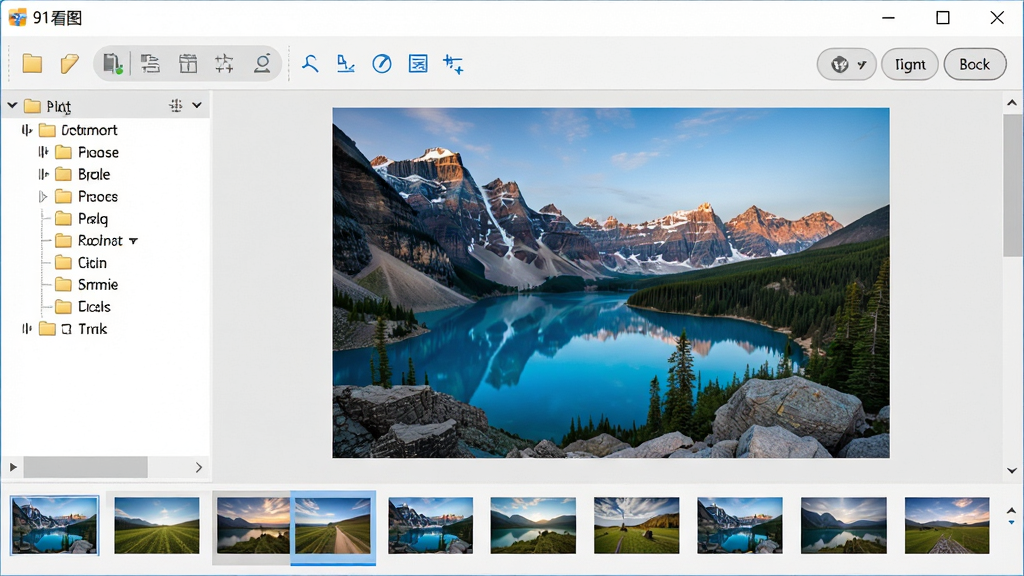Screen dimensions: 1024x576
Task: Maximize the 91看图 window
Action: click(942, 18)
